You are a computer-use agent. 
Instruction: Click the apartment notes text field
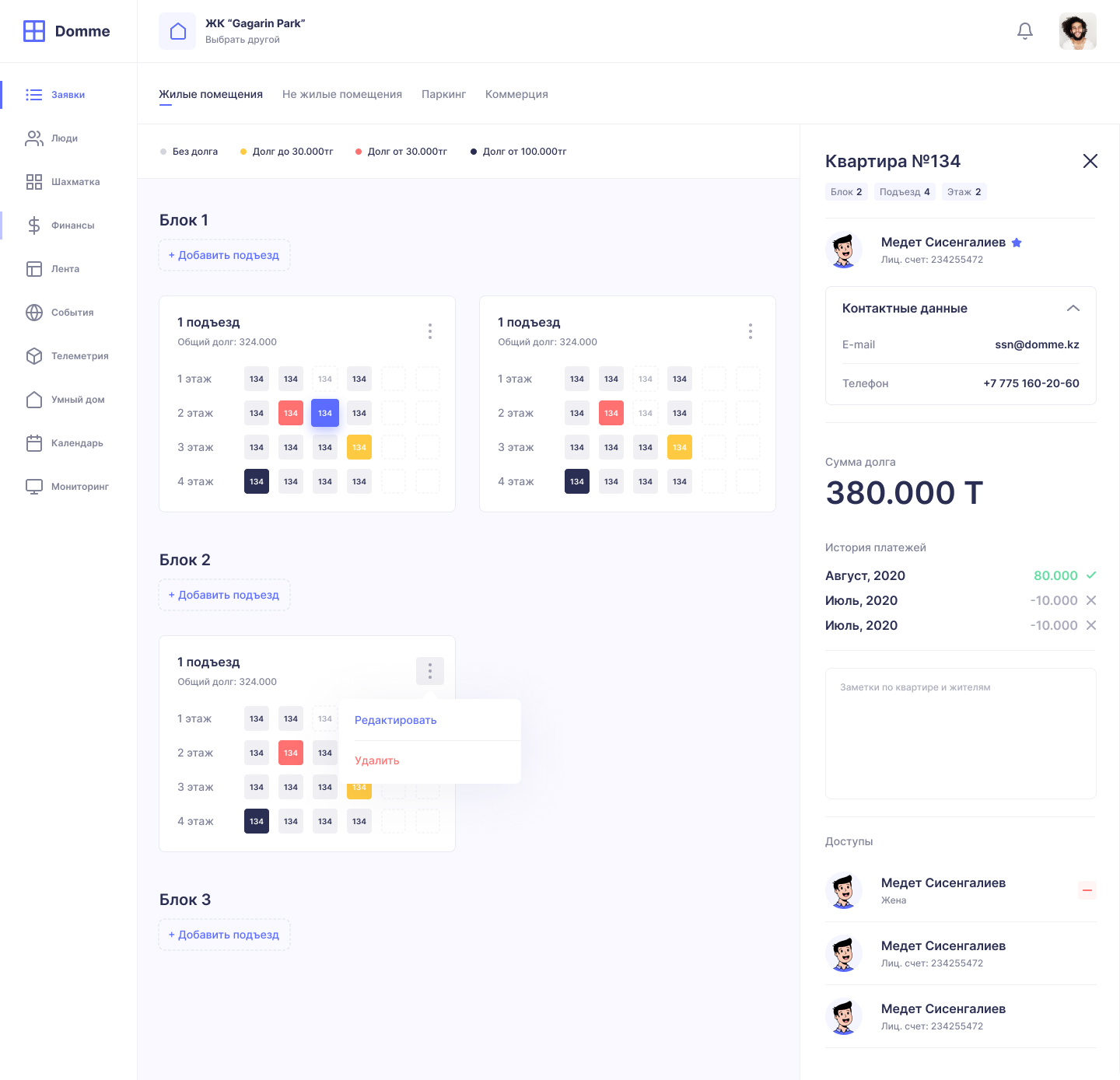coord(961,733)
